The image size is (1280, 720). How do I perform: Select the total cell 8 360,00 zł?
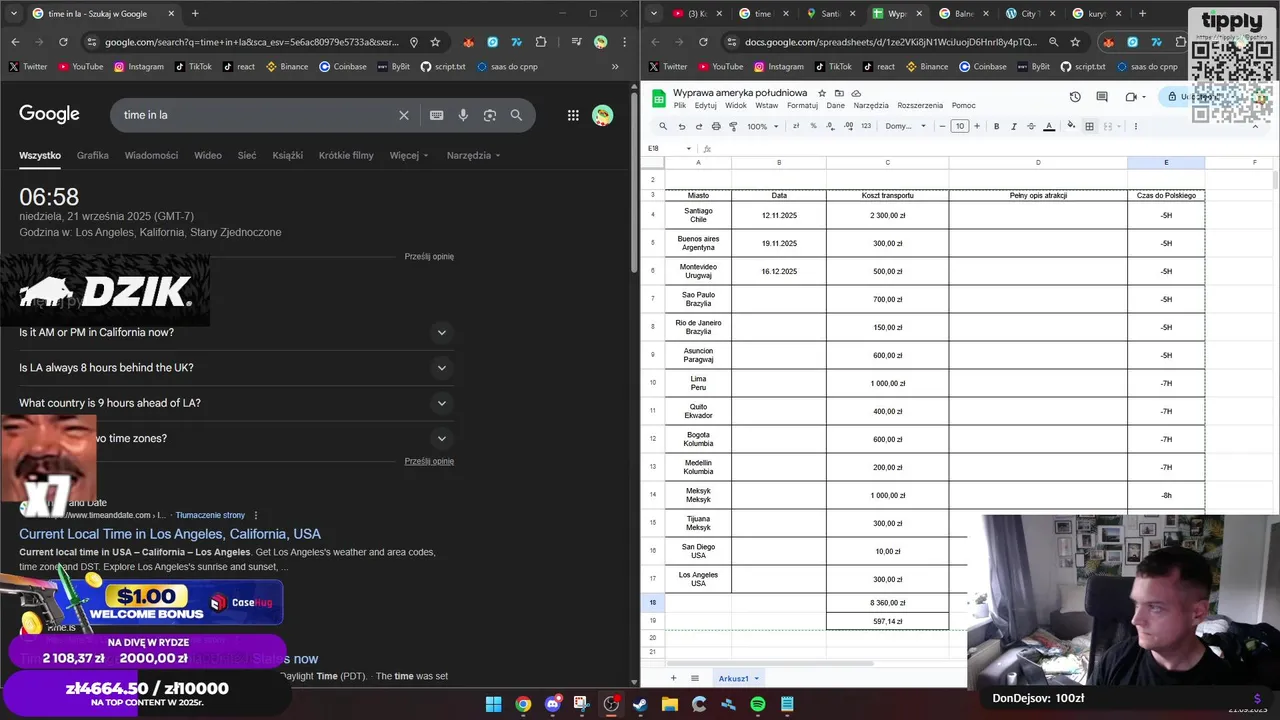pos(887,603)
